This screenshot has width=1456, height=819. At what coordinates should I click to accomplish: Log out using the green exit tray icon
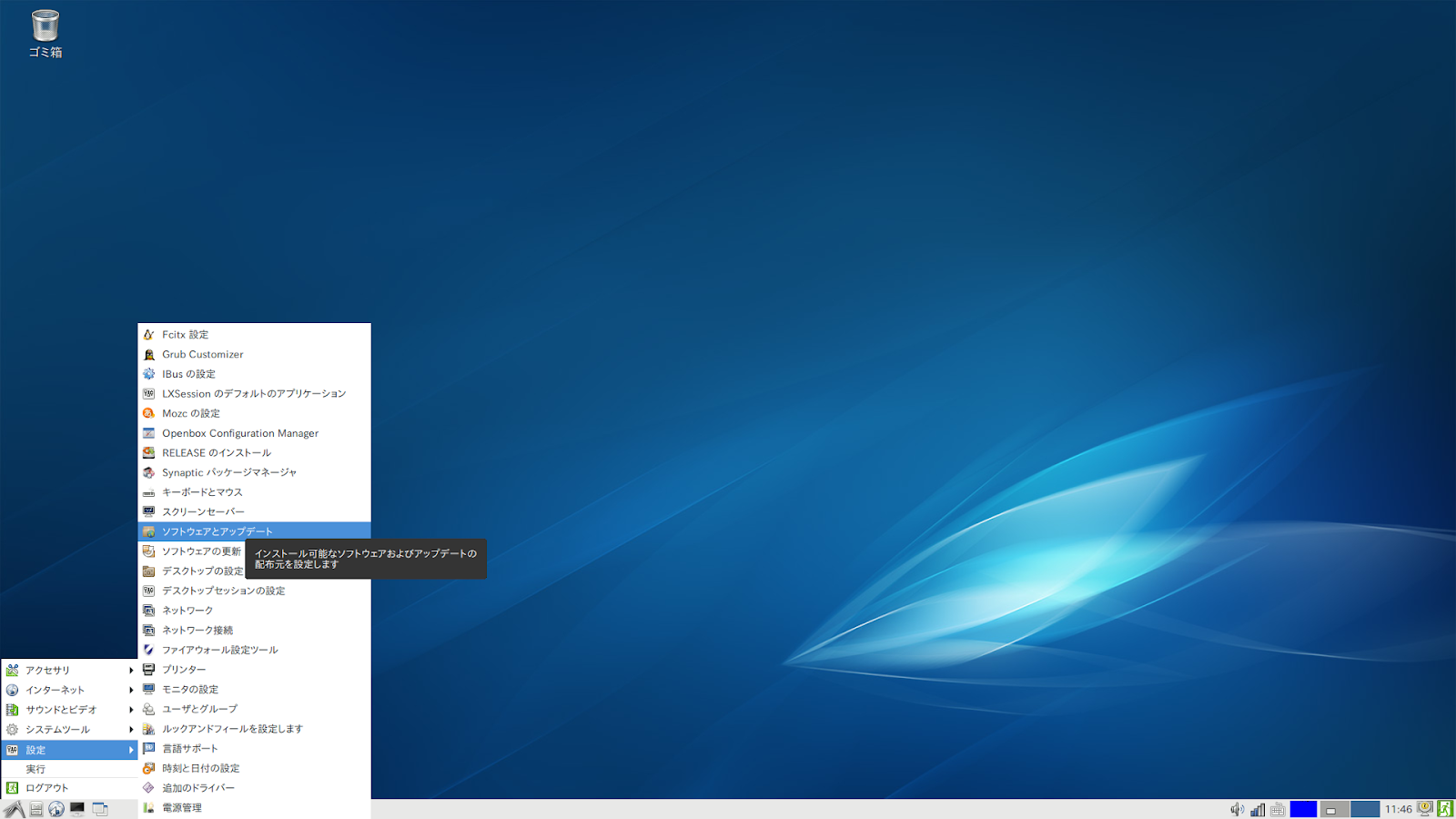[x=1446, y=808]
